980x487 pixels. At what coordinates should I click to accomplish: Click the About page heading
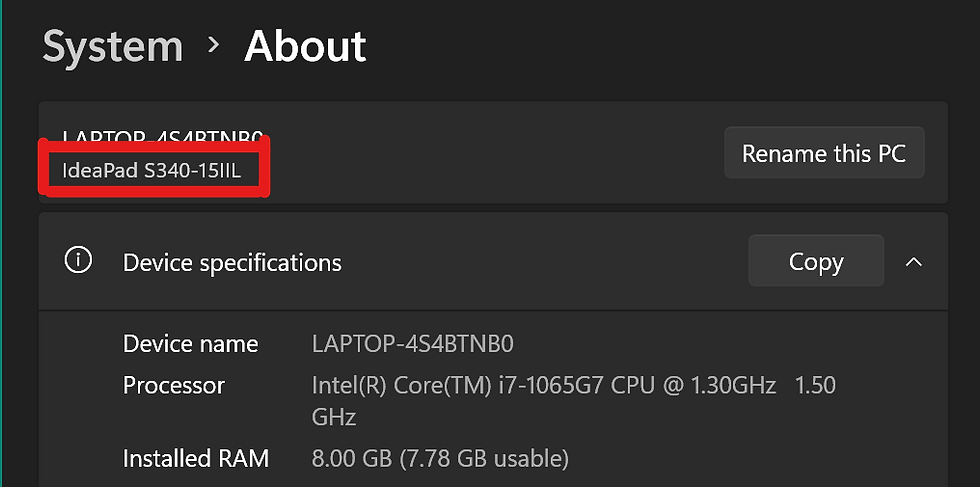[305, 46]
